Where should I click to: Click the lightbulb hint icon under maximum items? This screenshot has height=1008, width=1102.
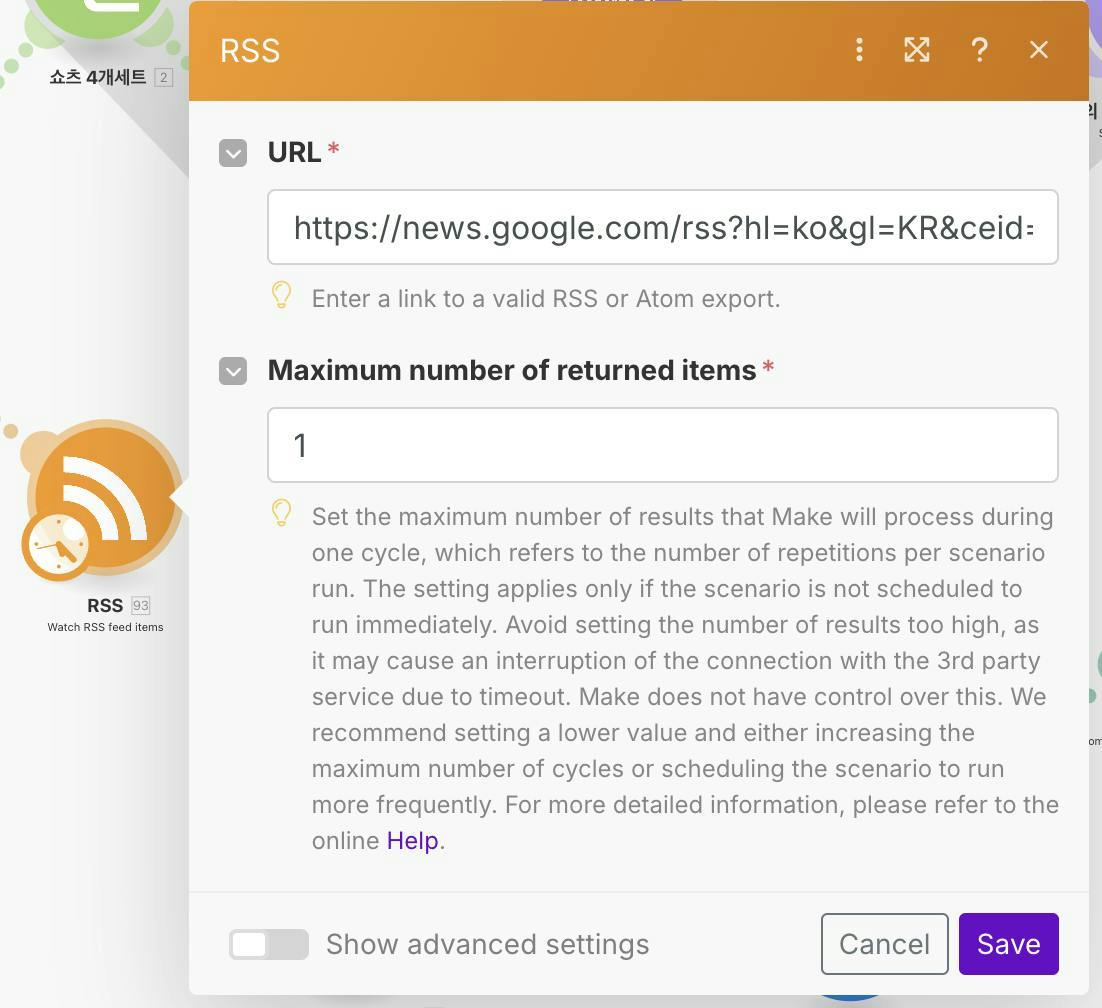click(281, 513)
